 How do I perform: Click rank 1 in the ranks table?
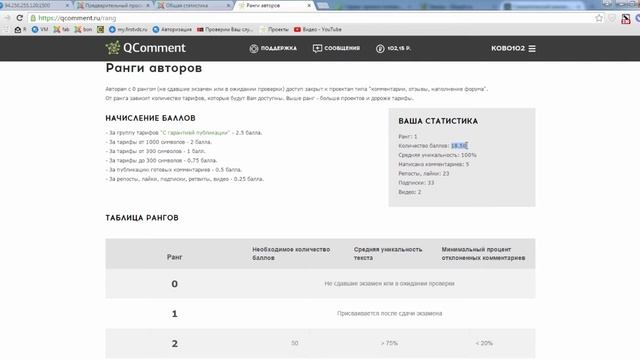[x=174, y=314]
